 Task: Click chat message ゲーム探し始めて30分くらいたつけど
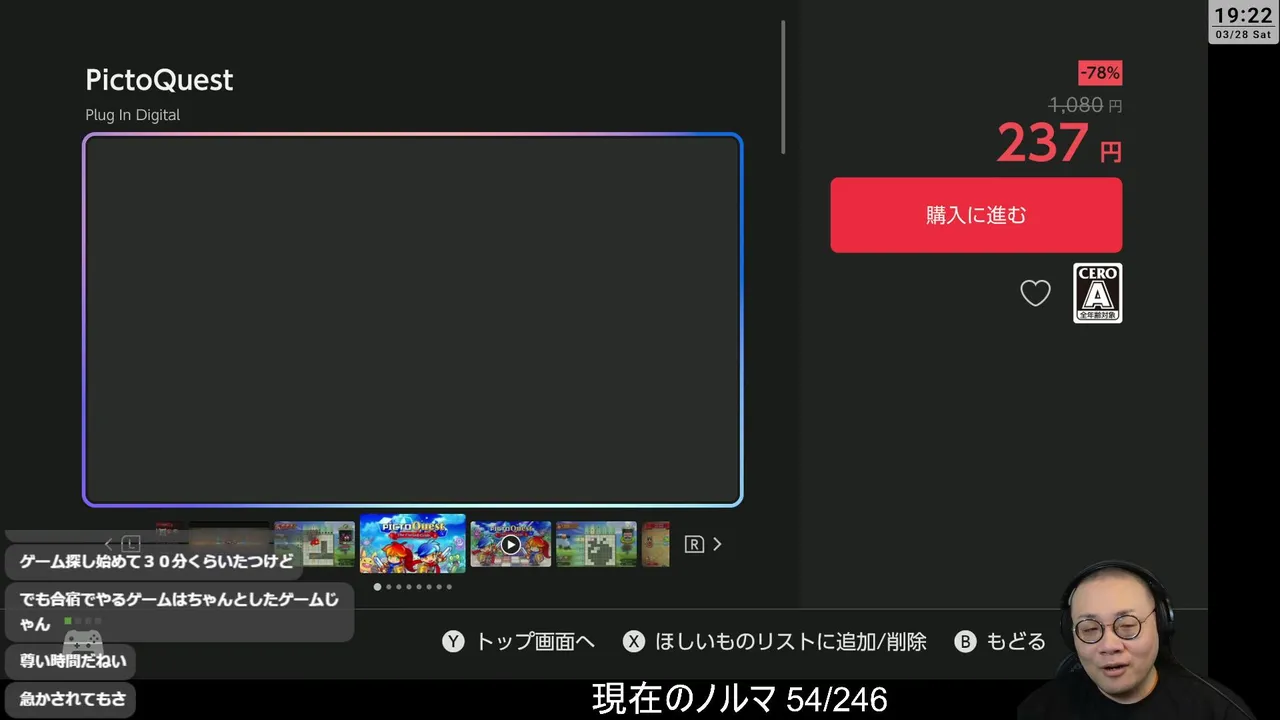click(x=156, y=561)
